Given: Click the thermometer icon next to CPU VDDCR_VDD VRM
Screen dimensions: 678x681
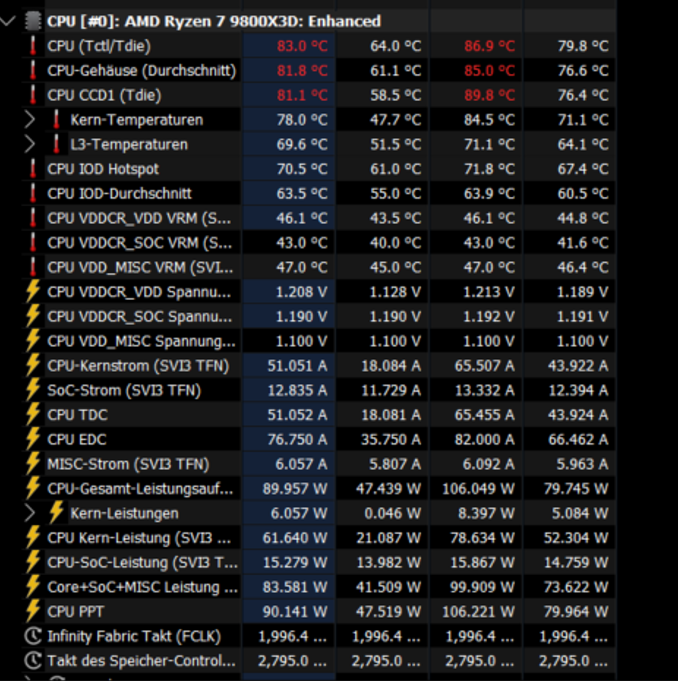Looking at the screenshot, I should click(33, 218).
